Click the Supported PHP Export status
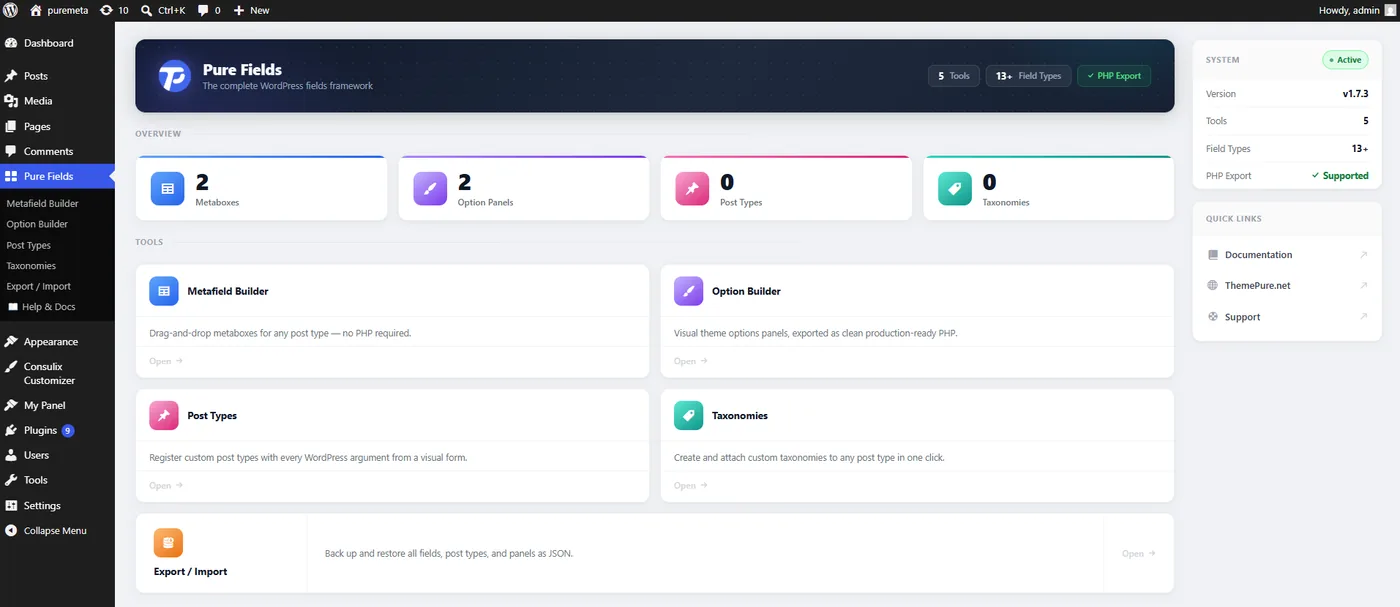This screenshot has height=607, width=1400. coord(1340,176)
